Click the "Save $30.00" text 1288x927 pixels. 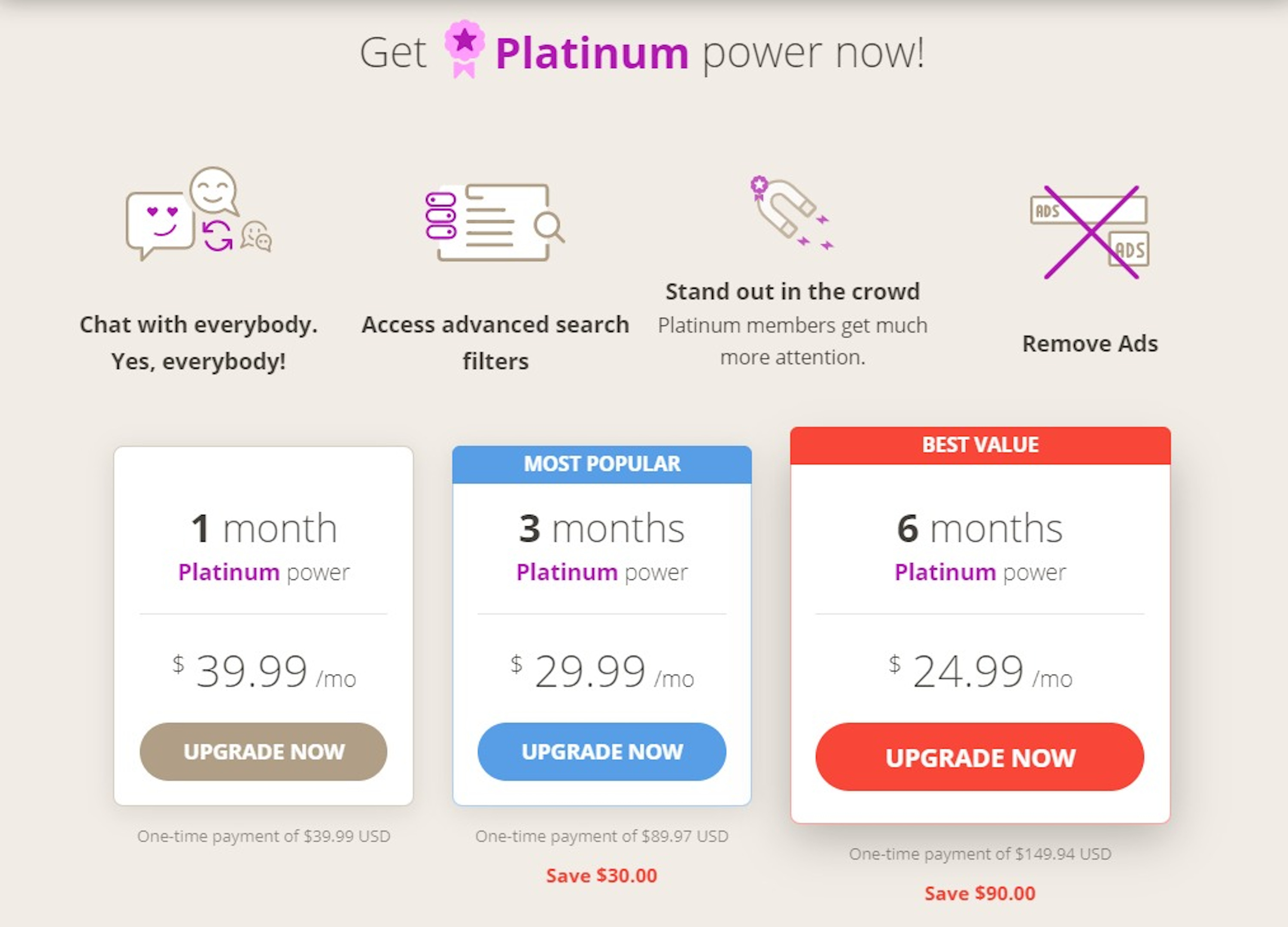(x=601, y=875)
